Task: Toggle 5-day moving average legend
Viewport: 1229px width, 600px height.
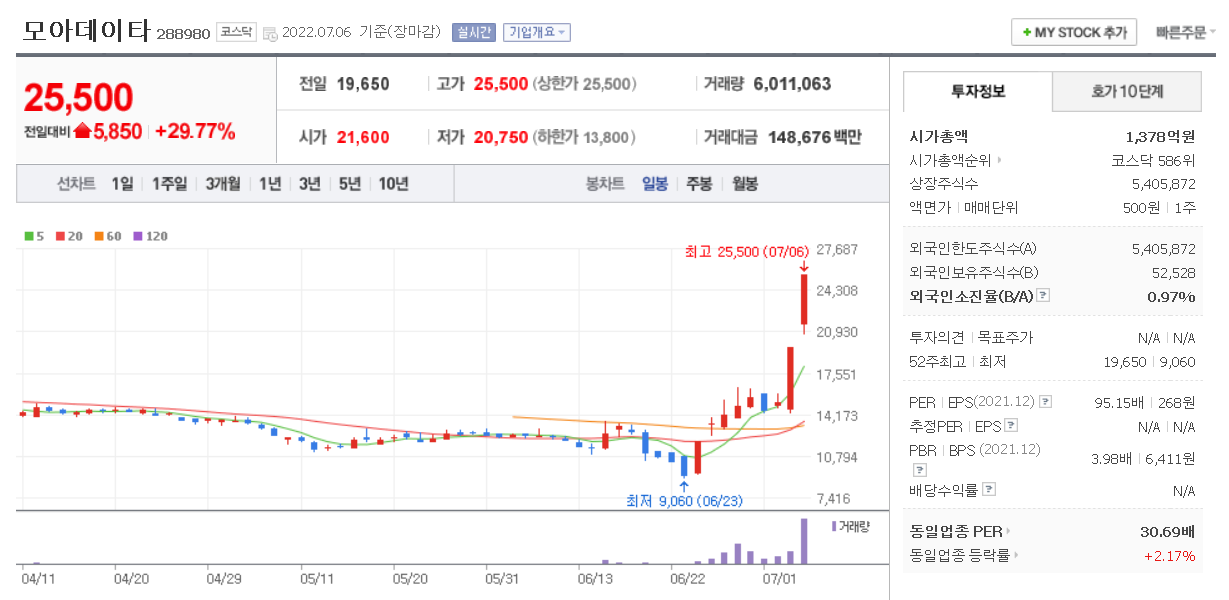Action: tap(32, 237)
